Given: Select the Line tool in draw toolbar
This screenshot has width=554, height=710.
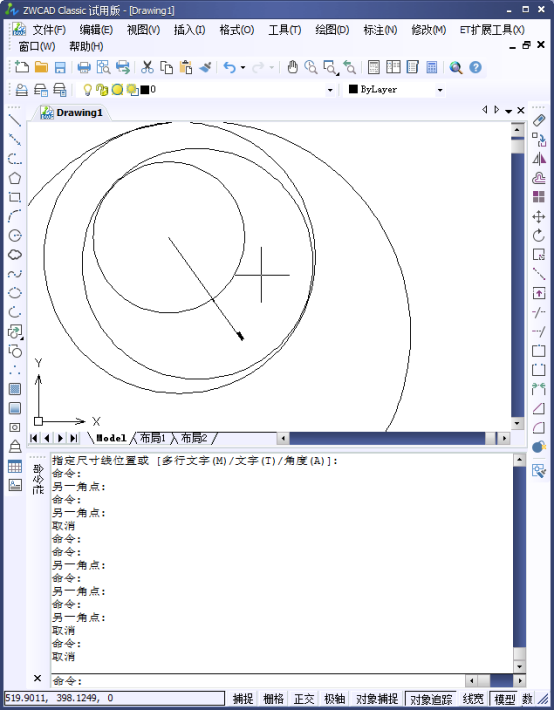Looking at the screenshot, I should pyautogui.click(x=15, y=121).
